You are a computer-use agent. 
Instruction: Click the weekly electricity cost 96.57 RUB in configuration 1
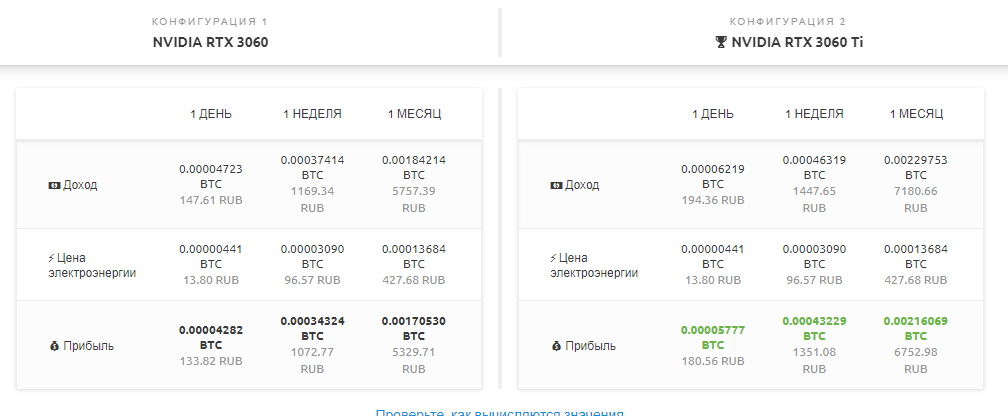pyautogui.click(x=312, y=280)
